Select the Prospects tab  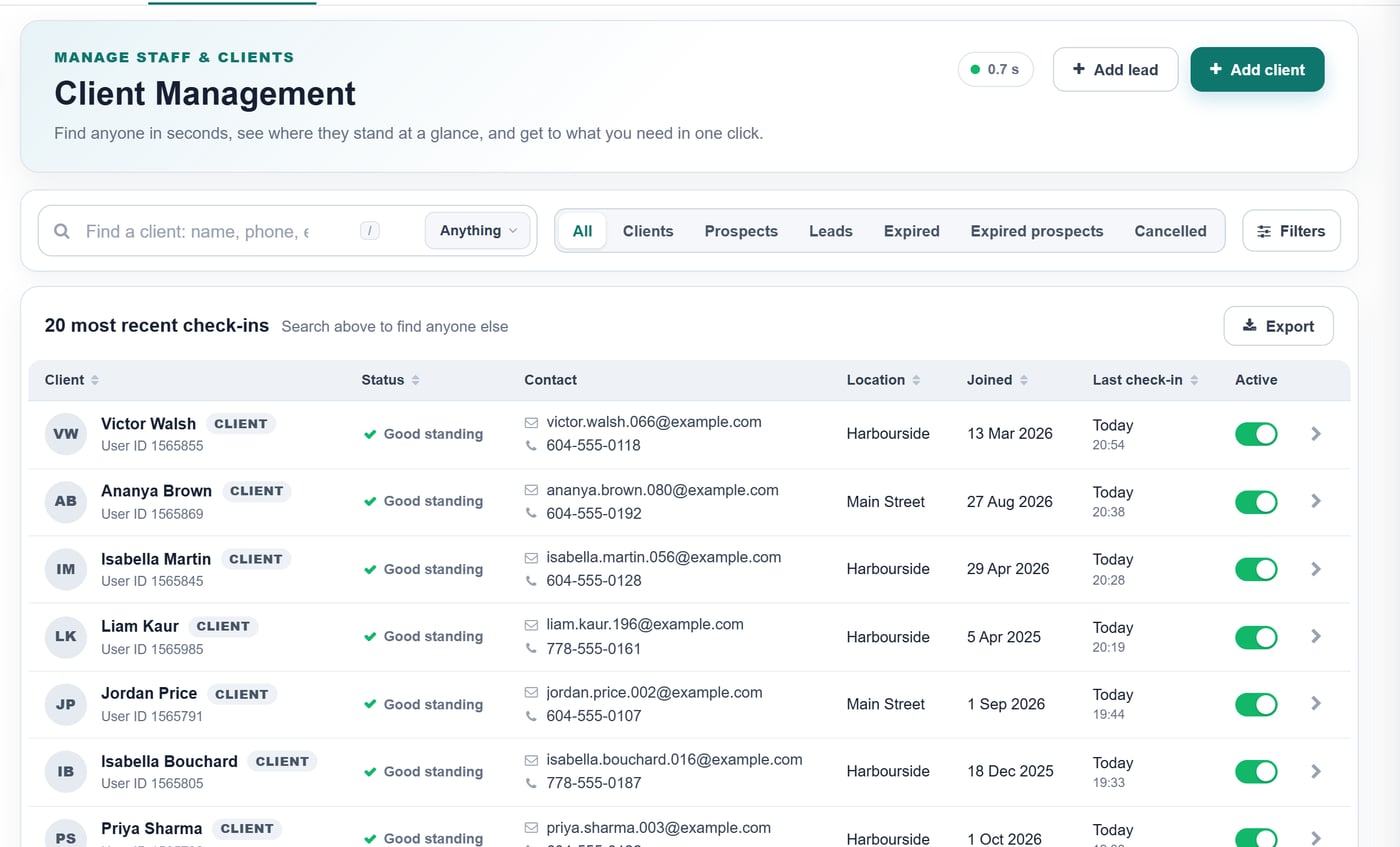pos(741,231)
